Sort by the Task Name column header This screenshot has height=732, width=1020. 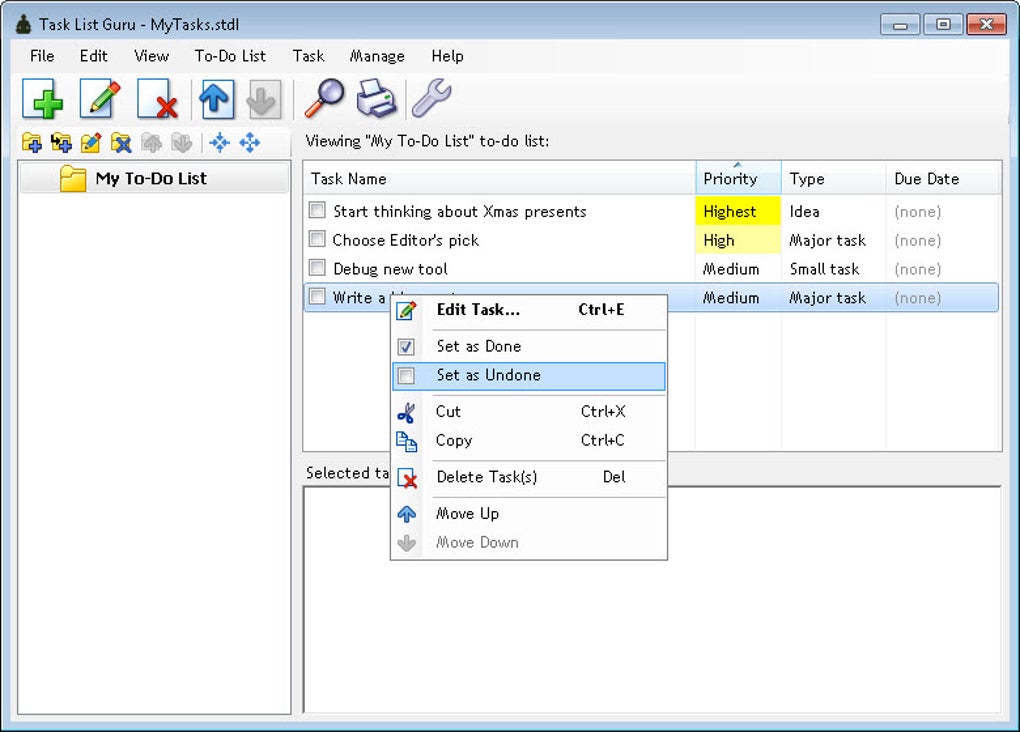pyautogui.click(x=500, y=178)
